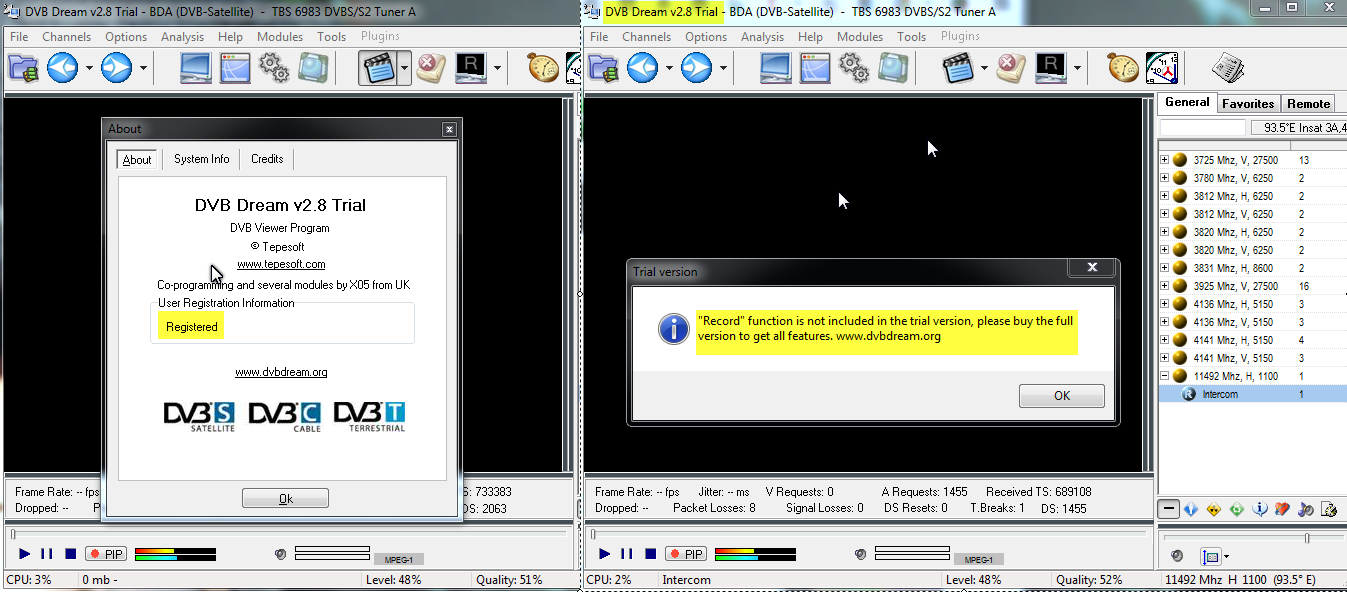Click stopwatch icon in left window toolbar

543,68
